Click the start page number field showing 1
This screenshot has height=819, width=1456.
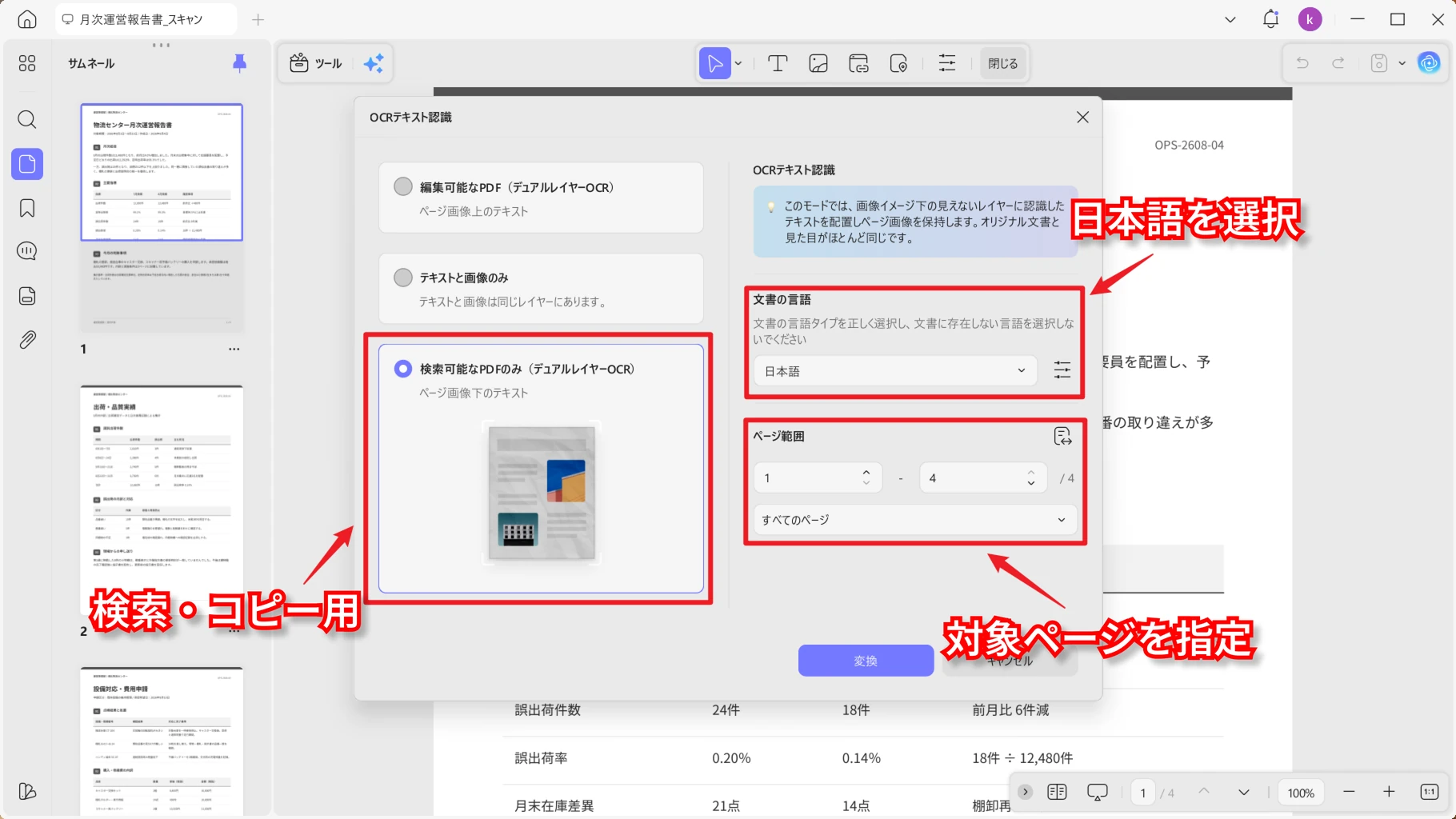click(818, 477)
